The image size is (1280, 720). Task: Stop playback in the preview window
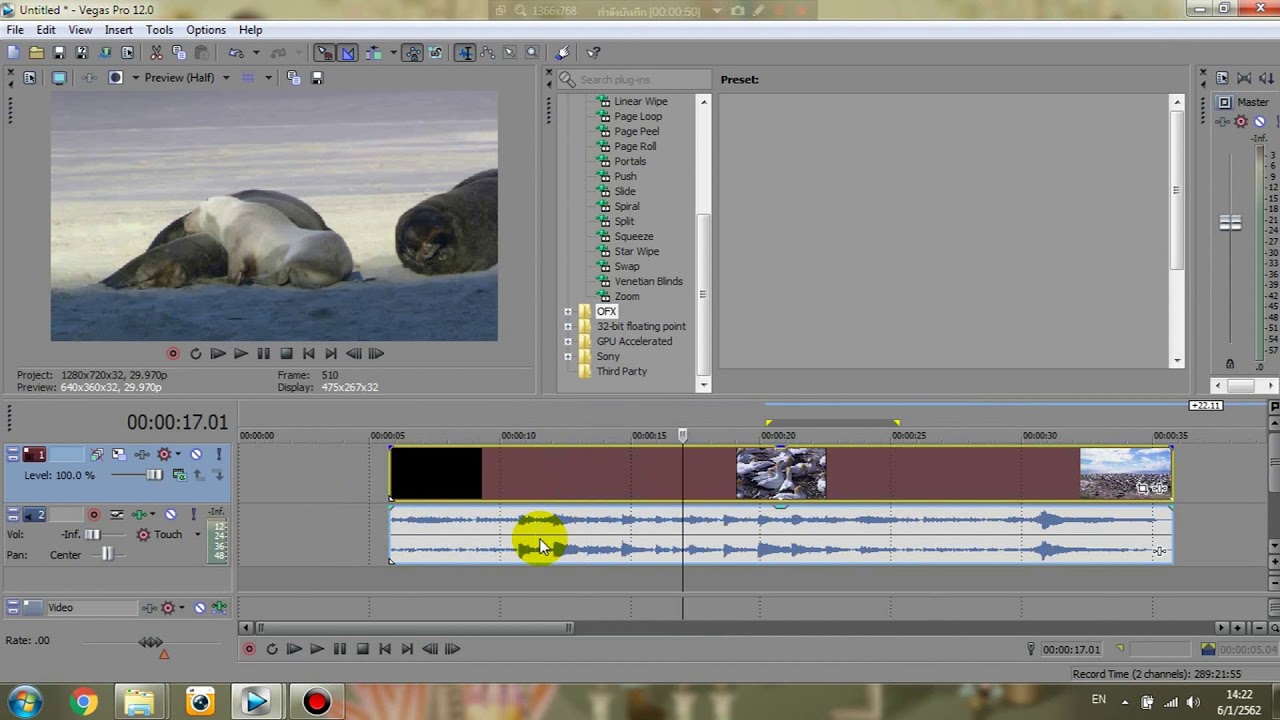coord(286,354)
